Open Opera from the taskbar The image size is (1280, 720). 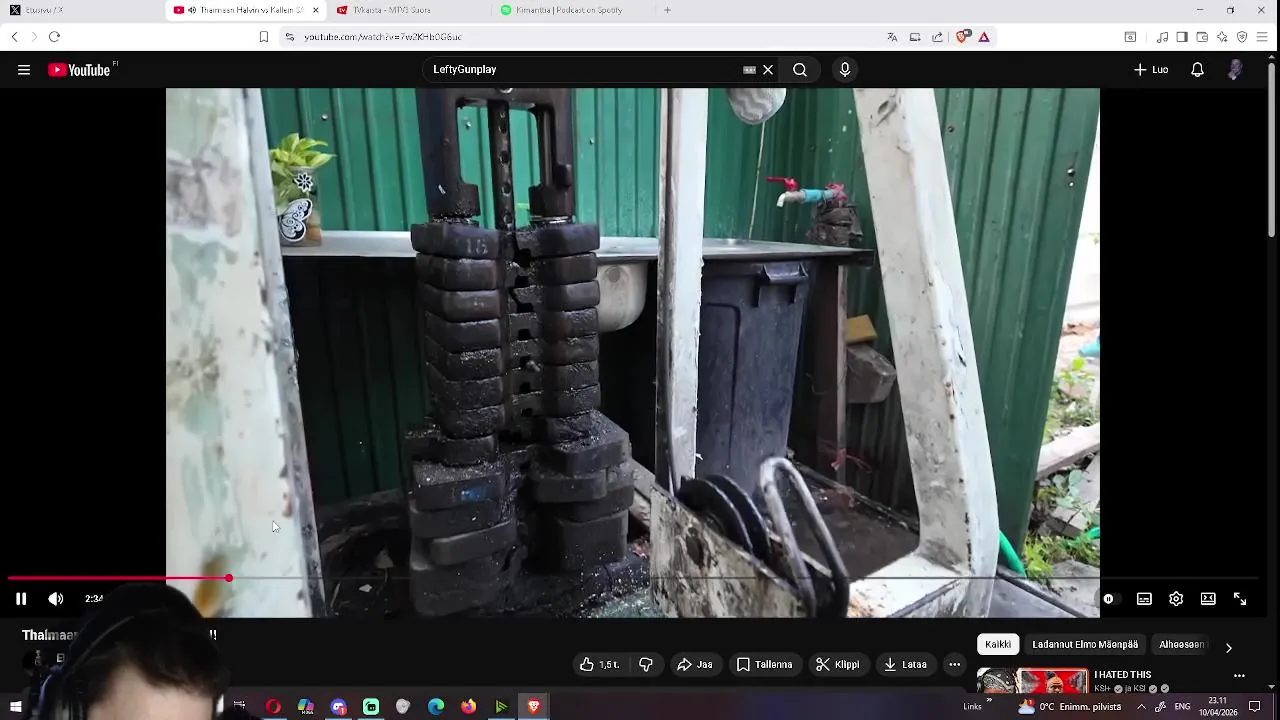click(273, 707)
